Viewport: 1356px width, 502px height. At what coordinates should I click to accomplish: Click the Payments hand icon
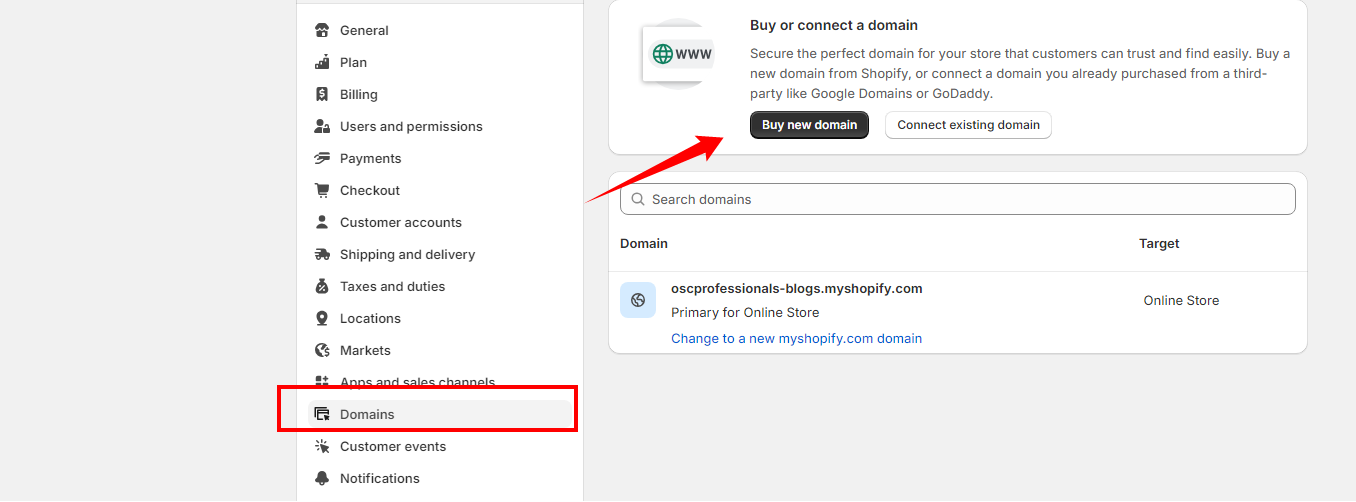tap(322, 158)
